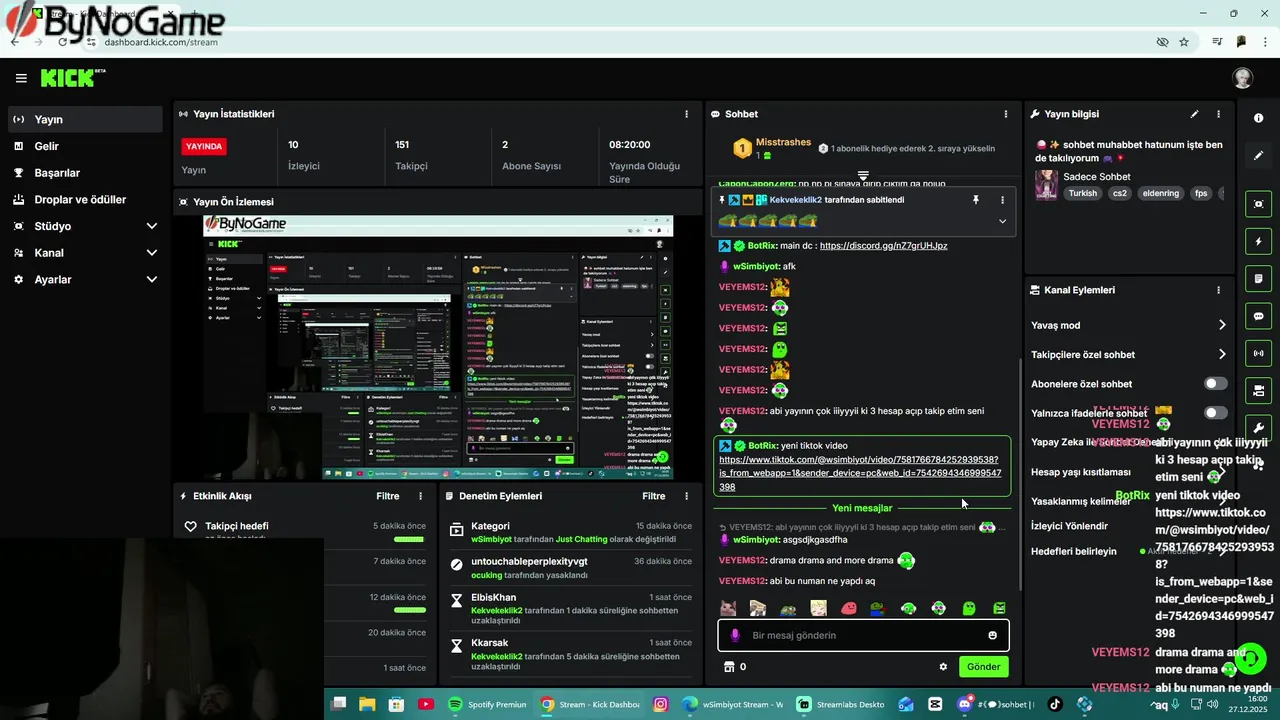Image resolution: width=1280 pixels, height=720 pixels.
Task: Click the Yayın Ön İzlemesi preview
Action: click(x=438, y=347)
